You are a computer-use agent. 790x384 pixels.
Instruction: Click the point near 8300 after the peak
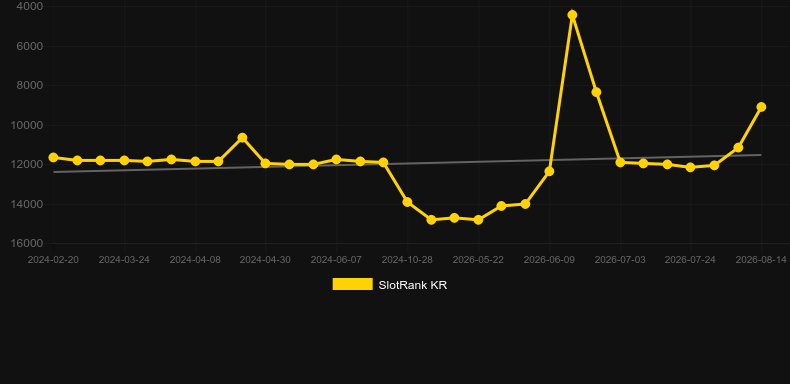(596, 92)
